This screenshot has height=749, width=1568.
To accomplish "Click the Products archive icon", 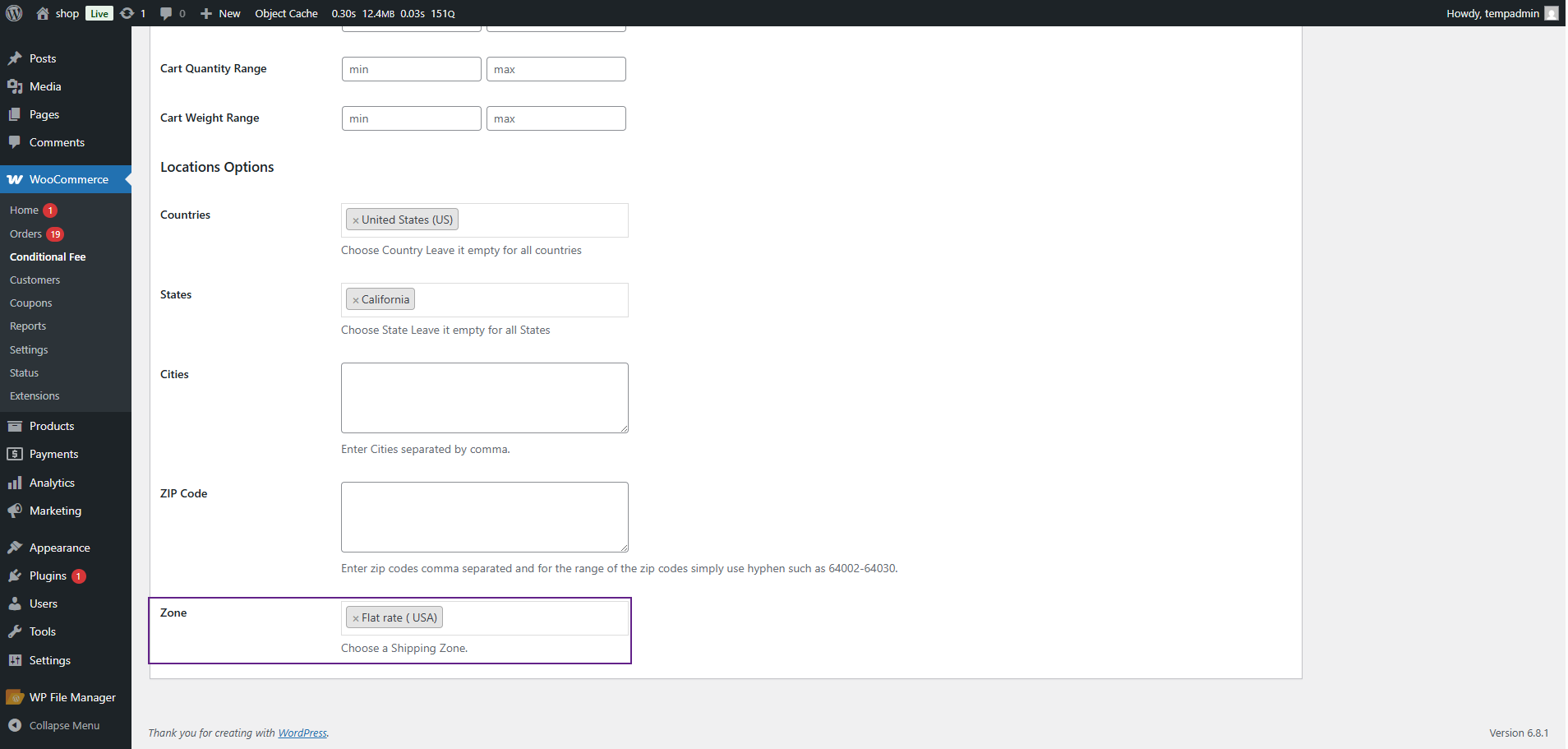I will coord(15,426).
